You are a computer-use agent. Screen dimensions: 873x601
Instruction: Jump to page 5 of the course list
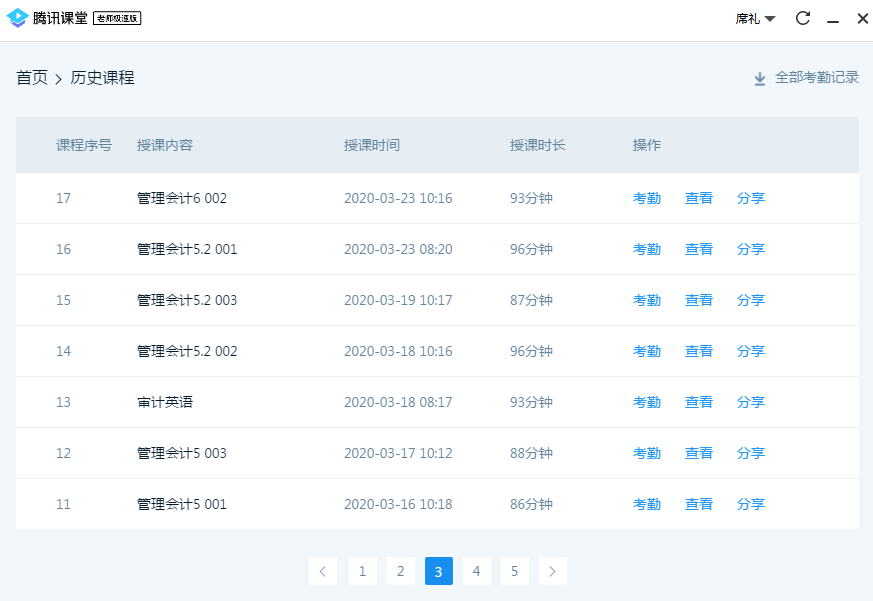coord(514,571)
